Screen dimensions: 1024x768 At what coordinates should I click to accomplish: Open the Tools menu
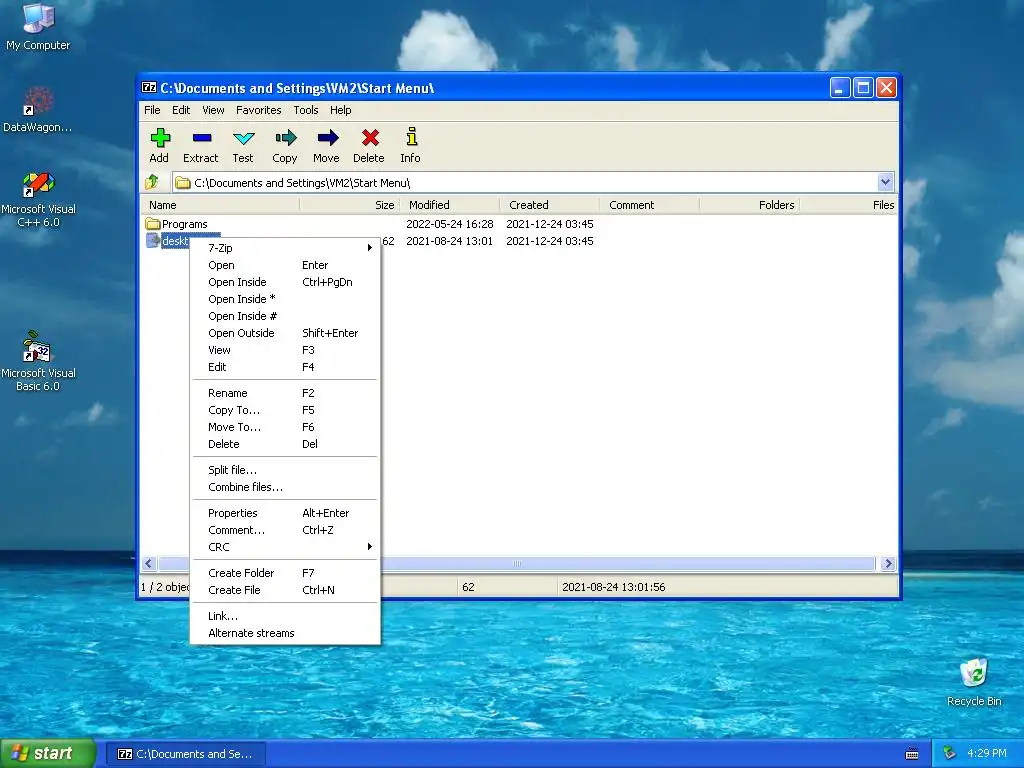coord(306,110)
